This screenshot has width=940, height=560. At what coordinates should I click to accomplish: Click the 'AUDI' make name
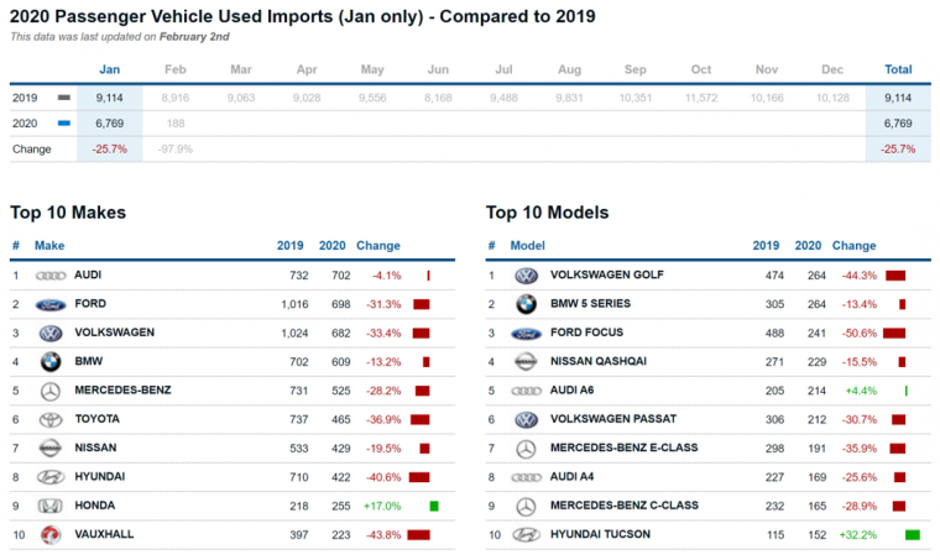coord(88,275)
